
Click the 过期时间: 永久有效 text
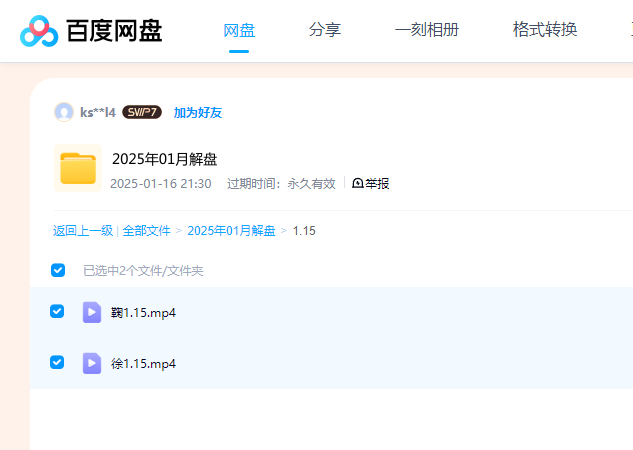pos(281,184)
